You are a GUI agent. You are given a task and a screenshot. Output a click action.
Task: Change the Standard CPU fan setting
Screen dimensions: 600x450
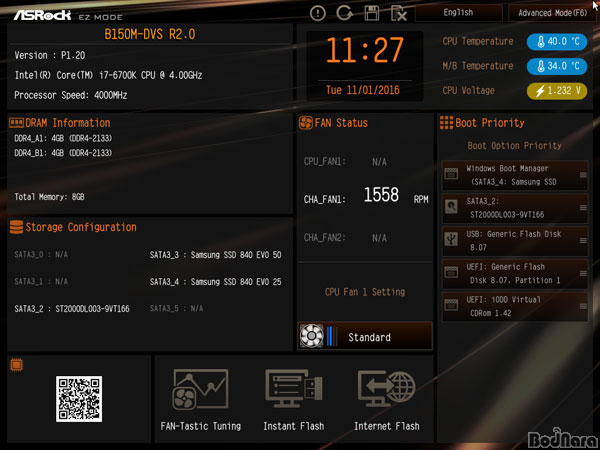point(365,336)
